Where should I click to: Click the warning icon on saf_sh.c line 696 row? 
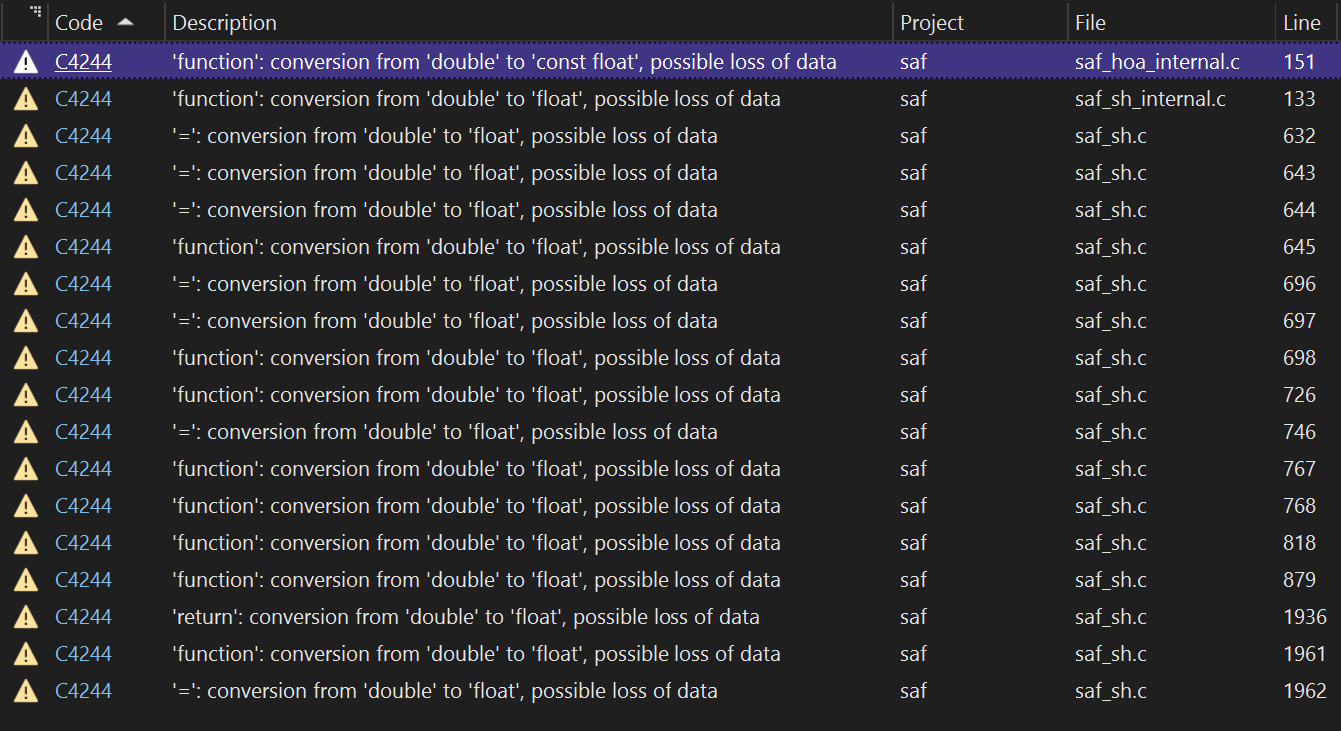click(x=25, y=283)
